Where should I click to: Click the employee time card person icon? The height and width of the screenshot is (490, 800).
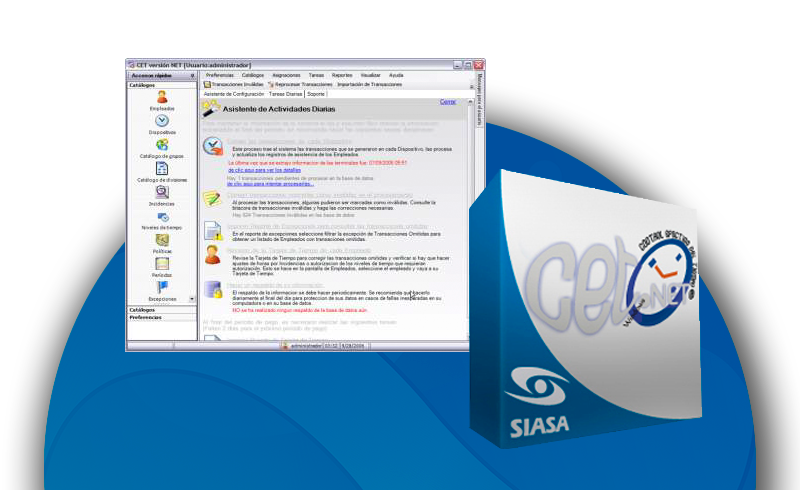pos(212,255)
